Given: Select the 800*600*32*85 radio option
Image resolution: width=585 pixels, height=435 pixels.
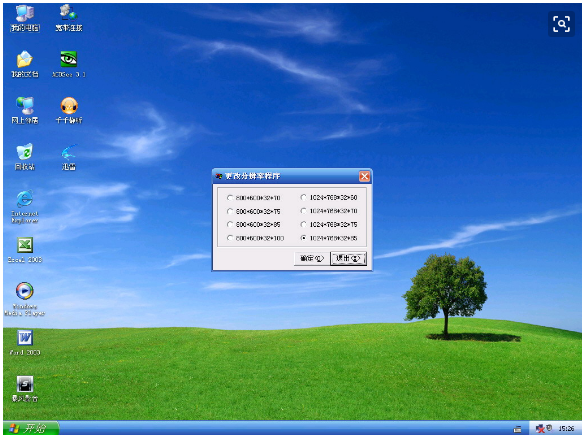Looking at the screenshot, I should pyautogui.click(x=254, y=225).
